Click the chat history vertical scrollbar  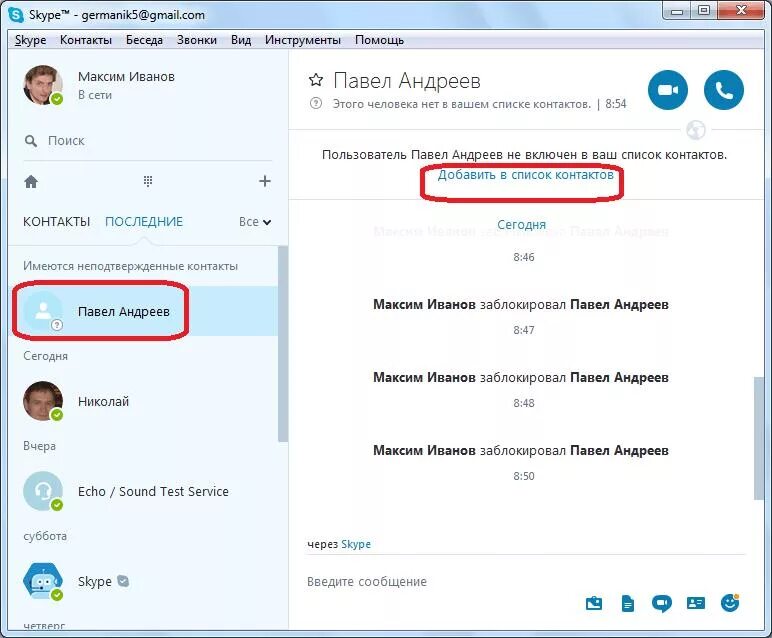(758, 438)
